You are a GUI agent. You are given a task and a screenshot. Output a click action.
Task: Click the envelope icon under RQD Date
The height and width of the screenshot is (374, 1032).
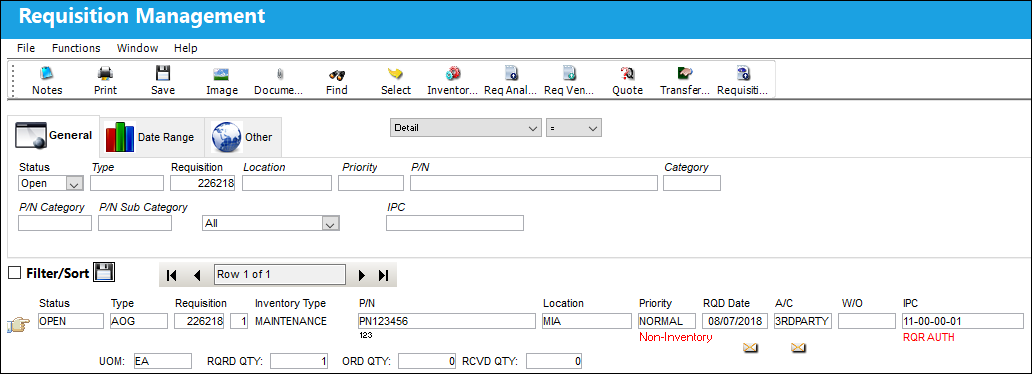coord(750,347)
